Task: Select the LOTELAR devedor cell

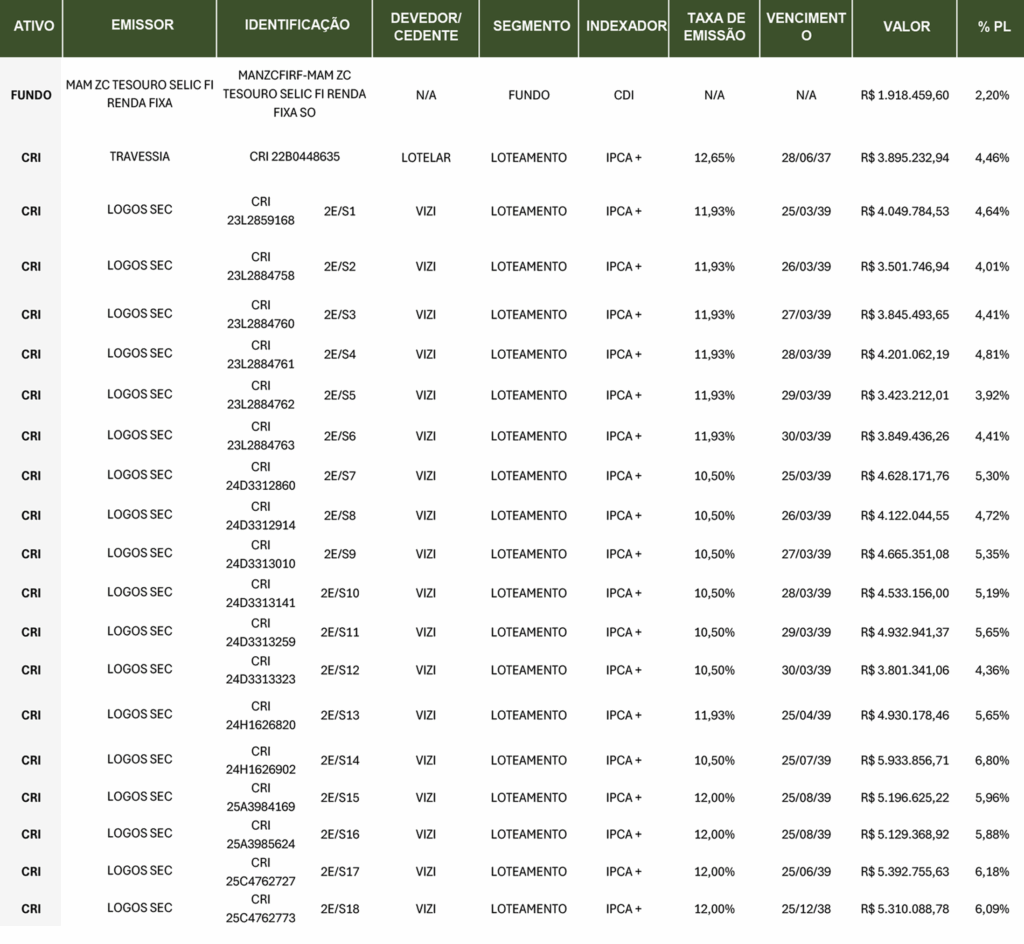Action: point(426,158)
